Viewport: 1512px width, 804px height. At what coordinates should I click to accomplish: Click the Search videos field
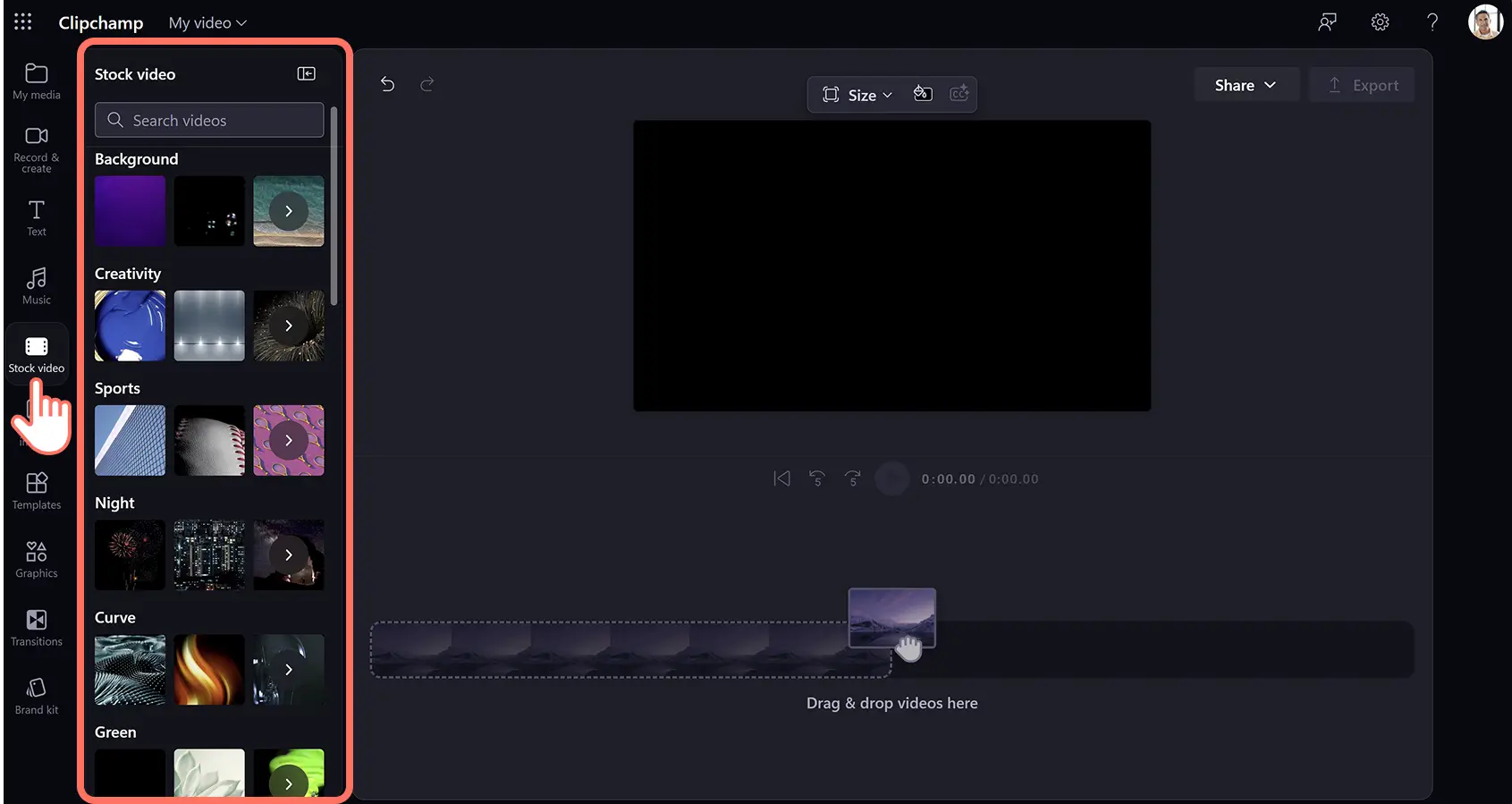[209, 120]
